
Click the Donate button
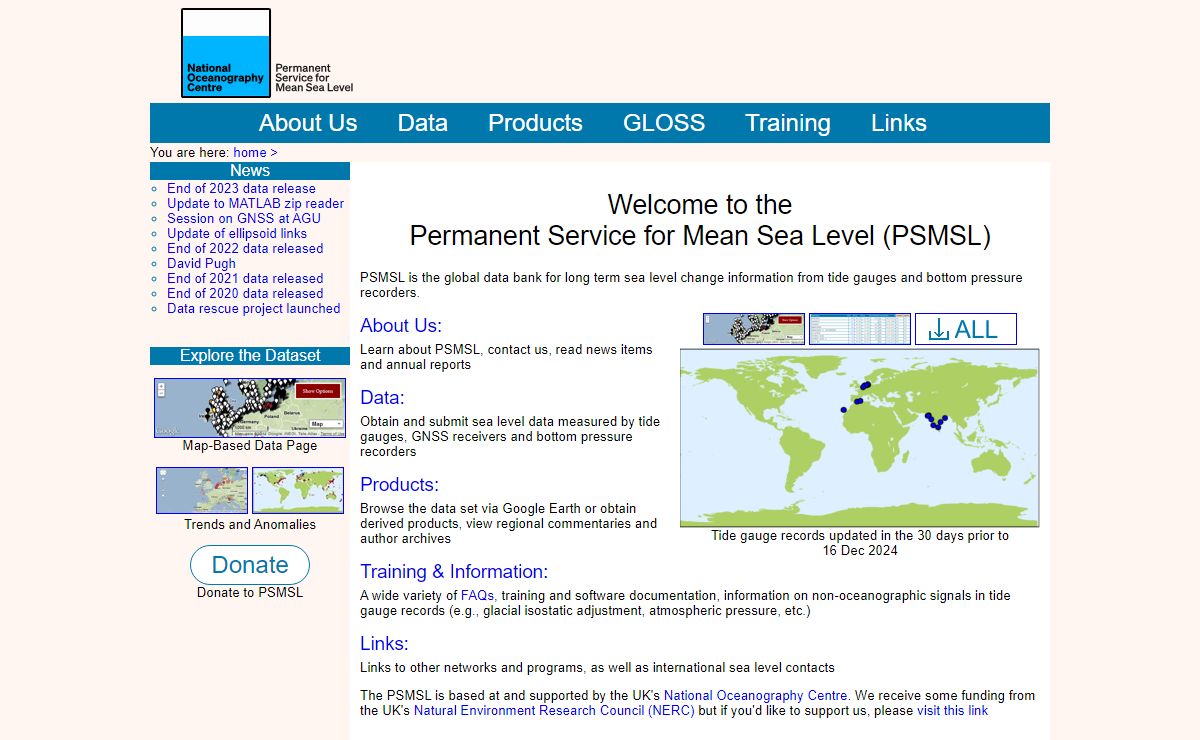click(x=250, y=565)
